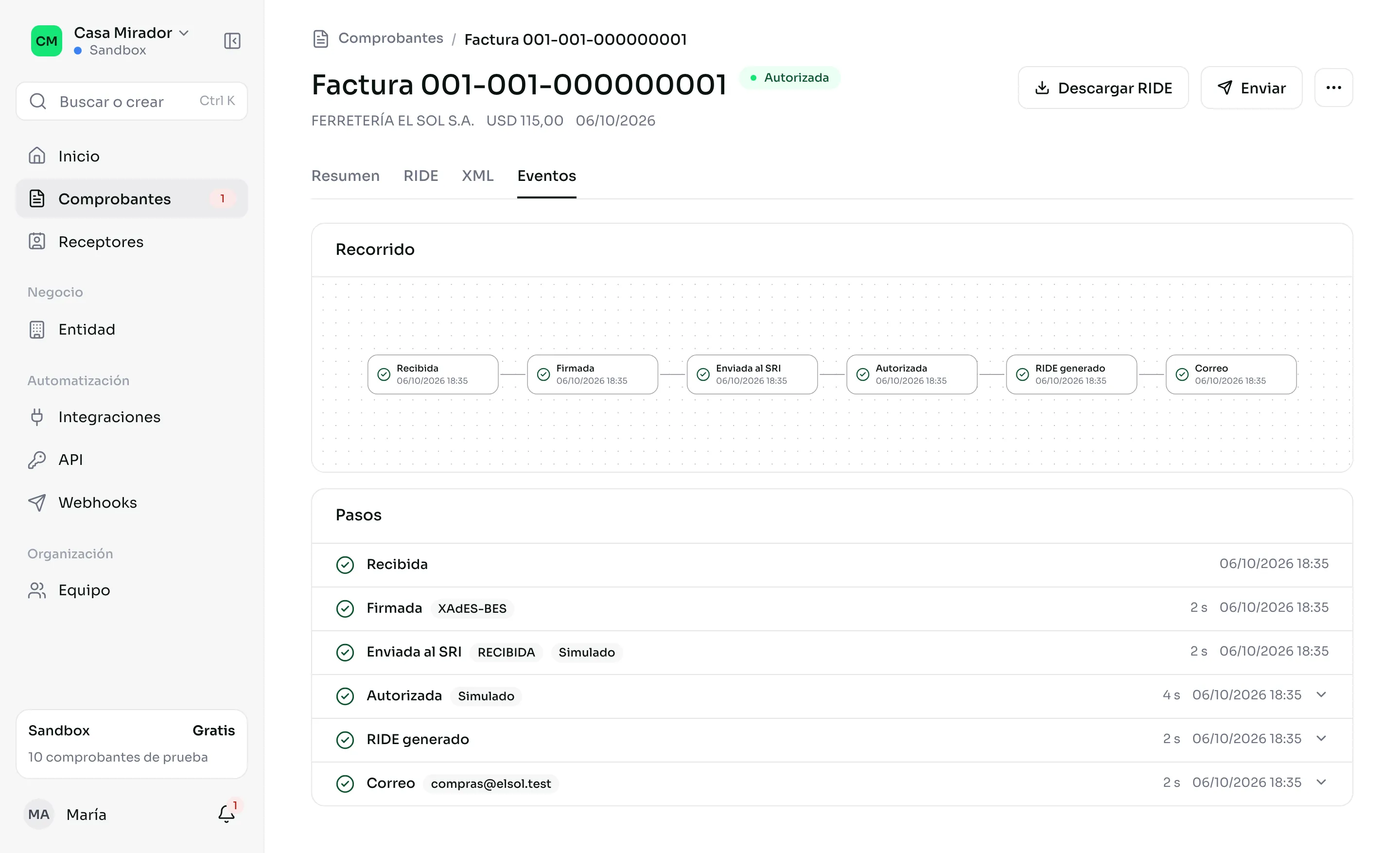Click the breadcrumb document icon
1400x853 pixels.
click(321, 39)
